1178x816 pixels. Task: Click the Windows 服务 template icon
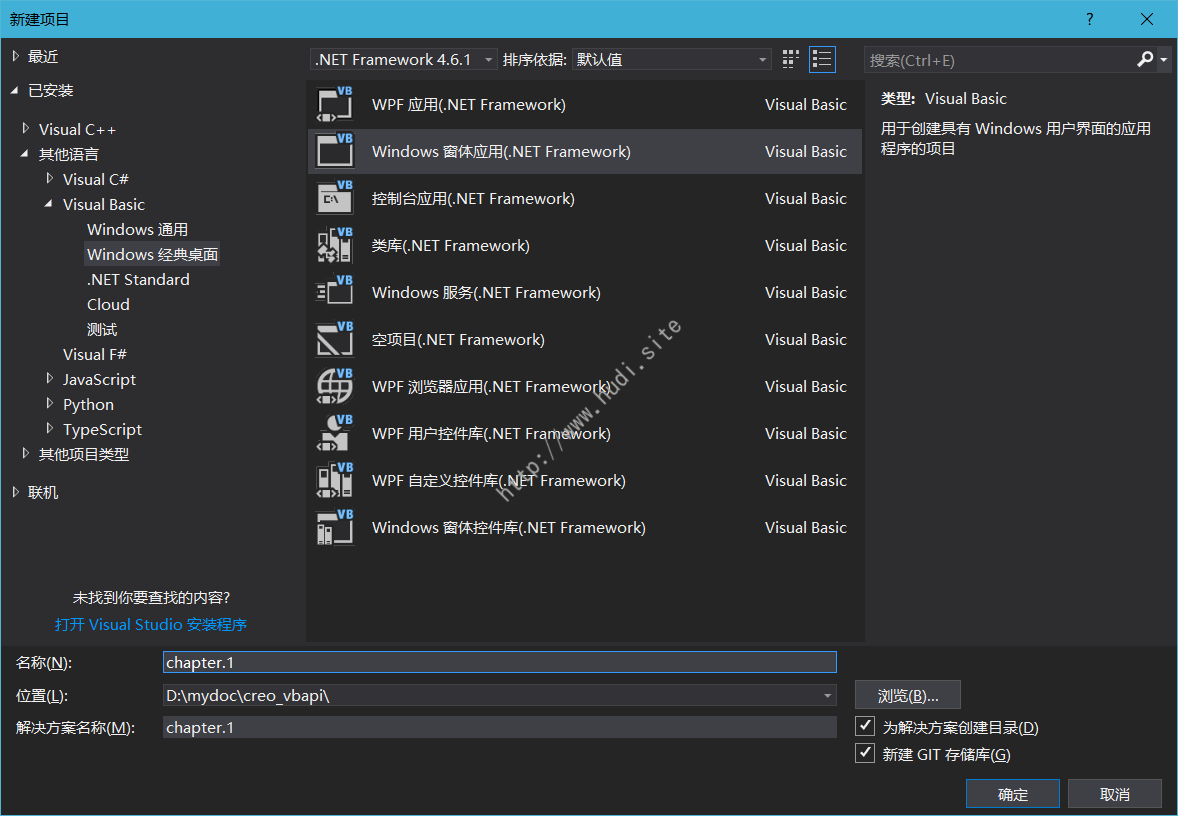click(334, 292)
